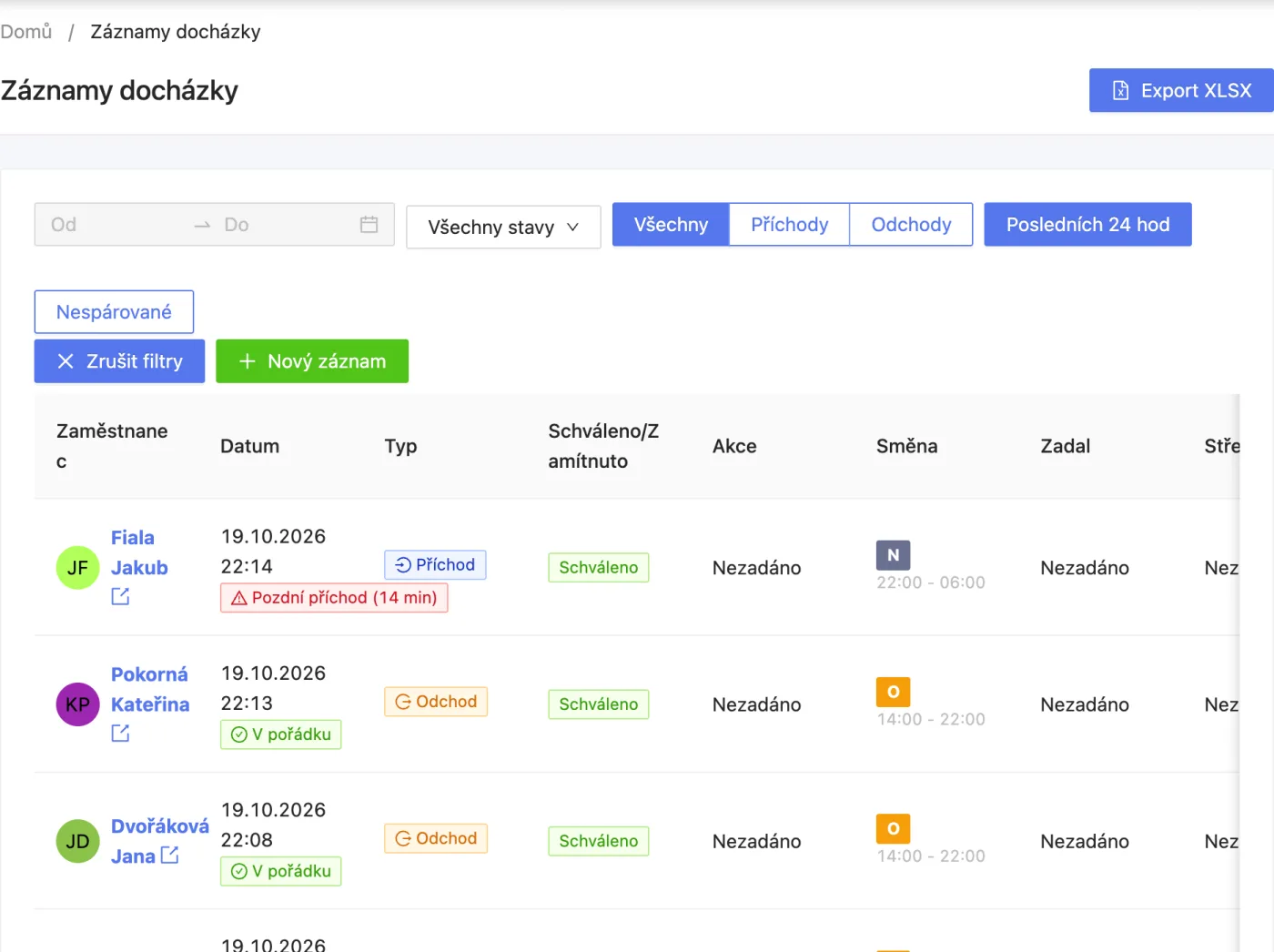The height and width of the screenshot is (952, 1274).
Task: Click the Směna column header
Action: pyautogui.click(x=907, y=446)
